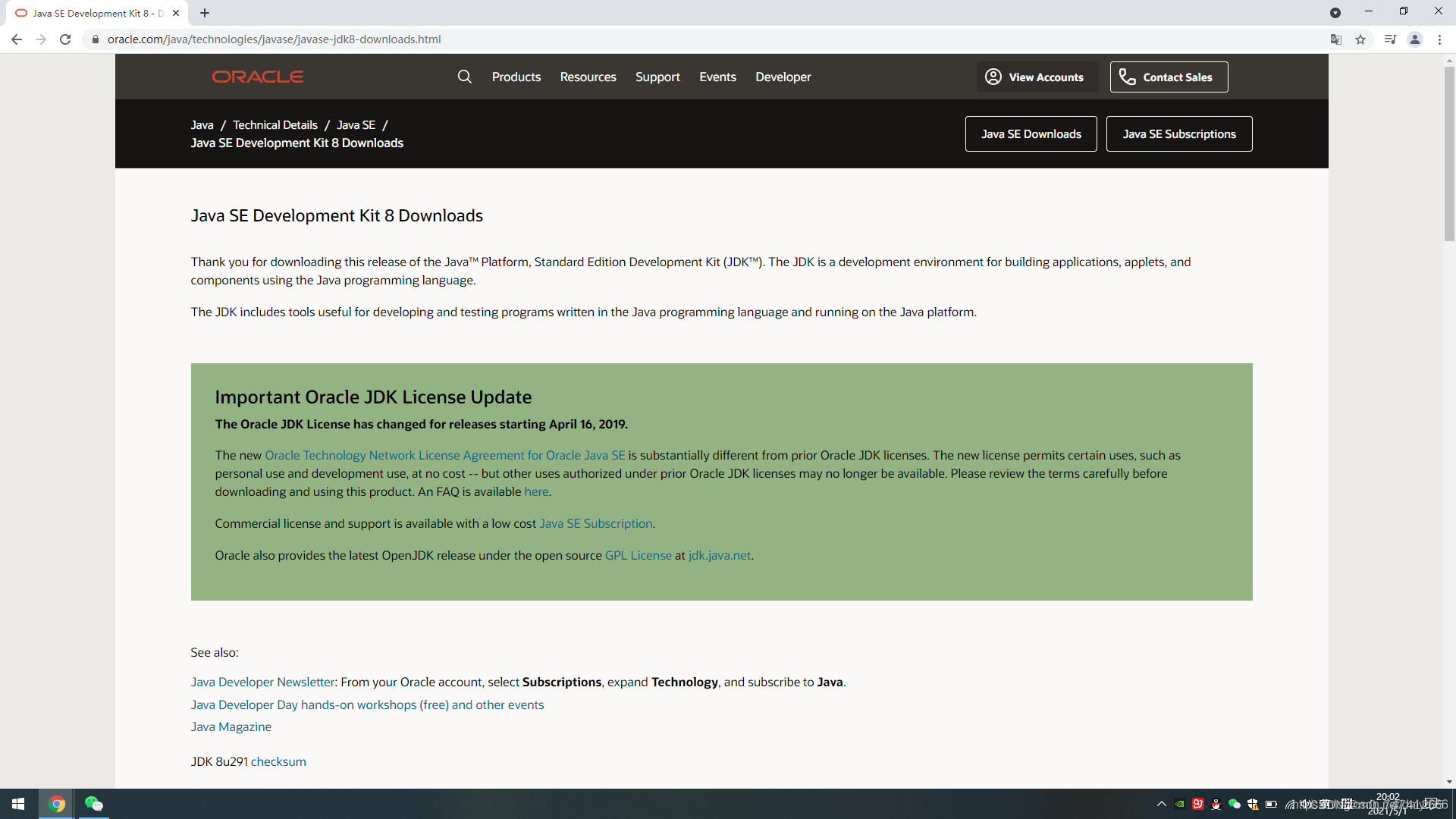
Task: Open the JDK 8u291 checksum link
Action: point(278,761)
